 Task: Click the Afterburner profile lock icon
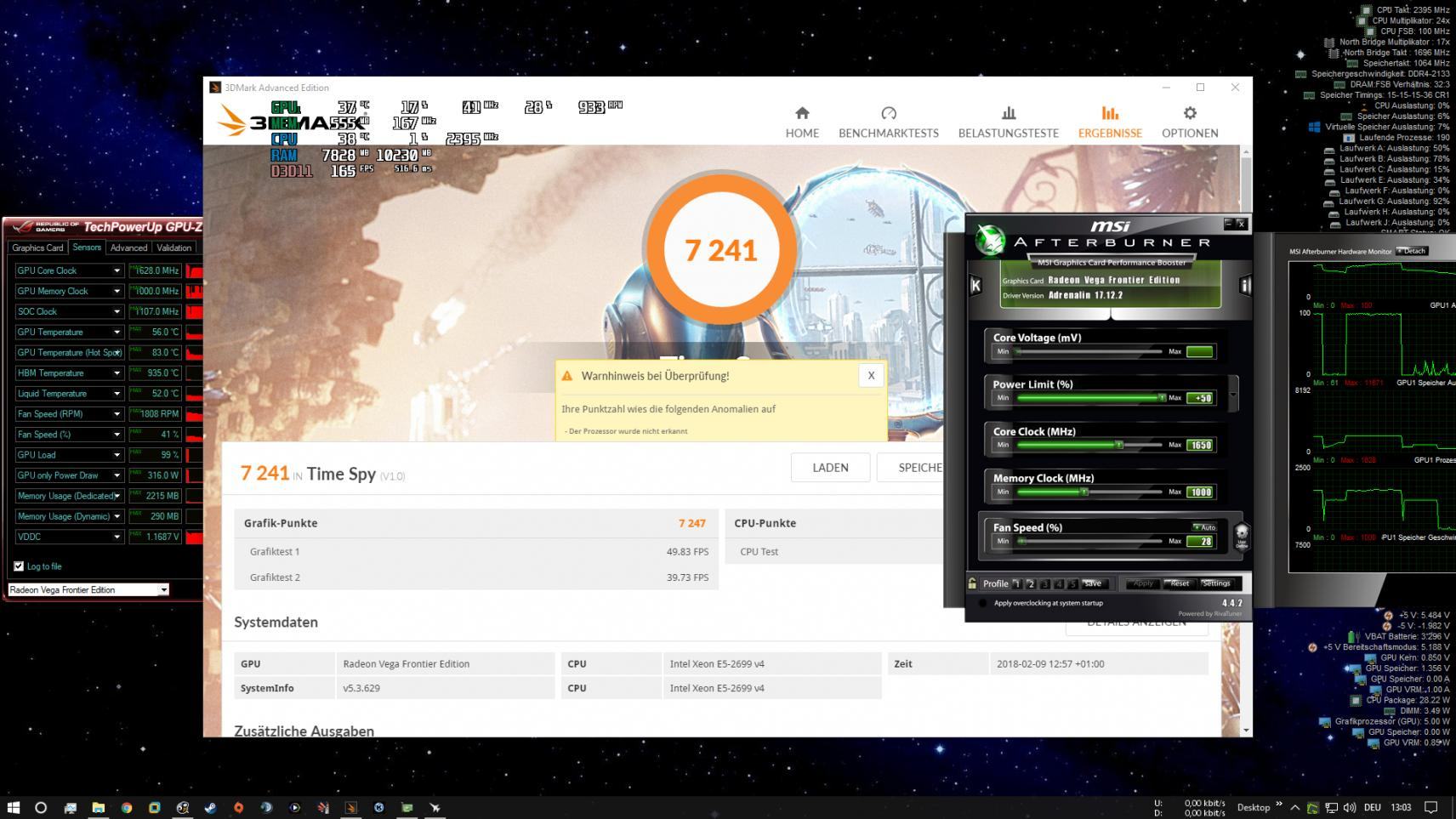tap(972, 583)
